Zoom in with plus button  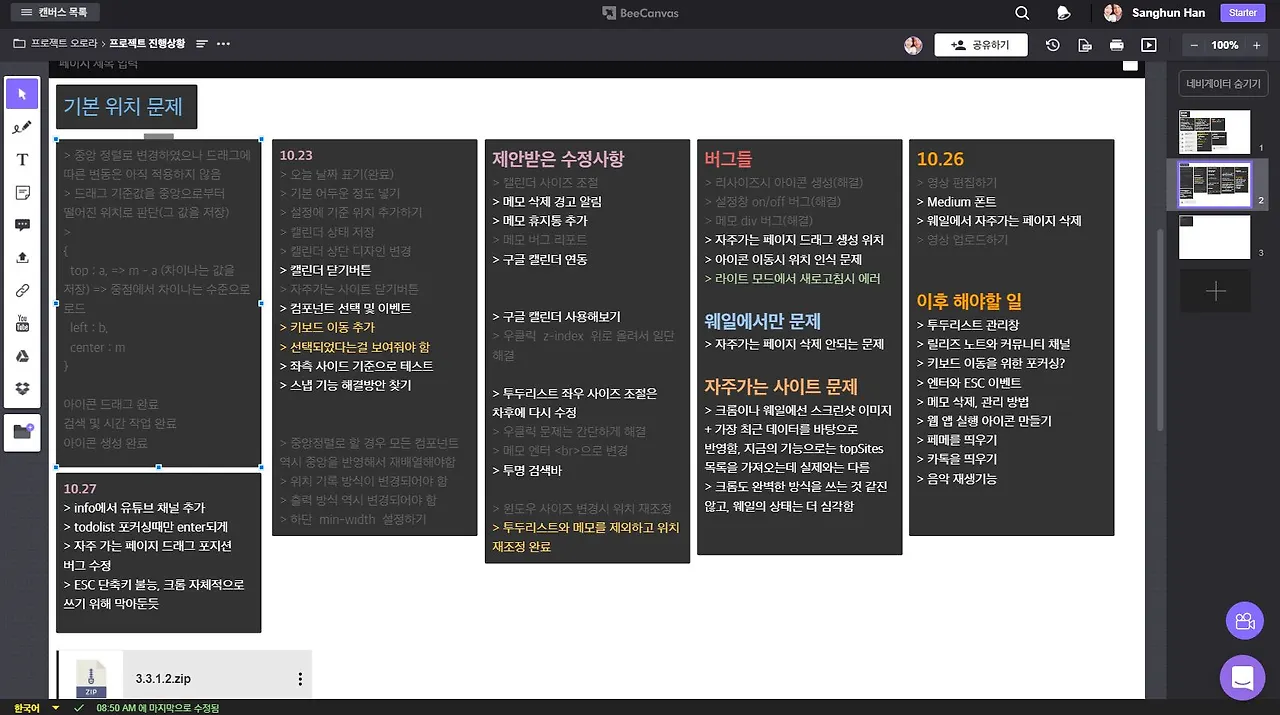pyautogui.click(x=1256, y=45)
